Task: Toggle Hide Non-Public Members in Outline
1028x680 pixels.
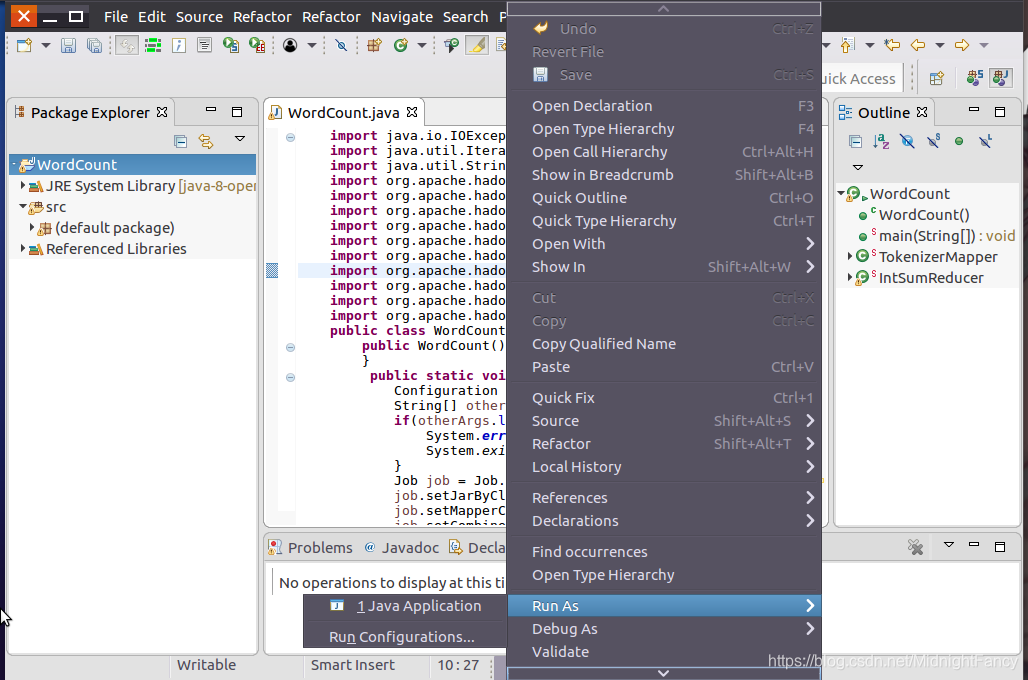Action: [x=959, y=141]
